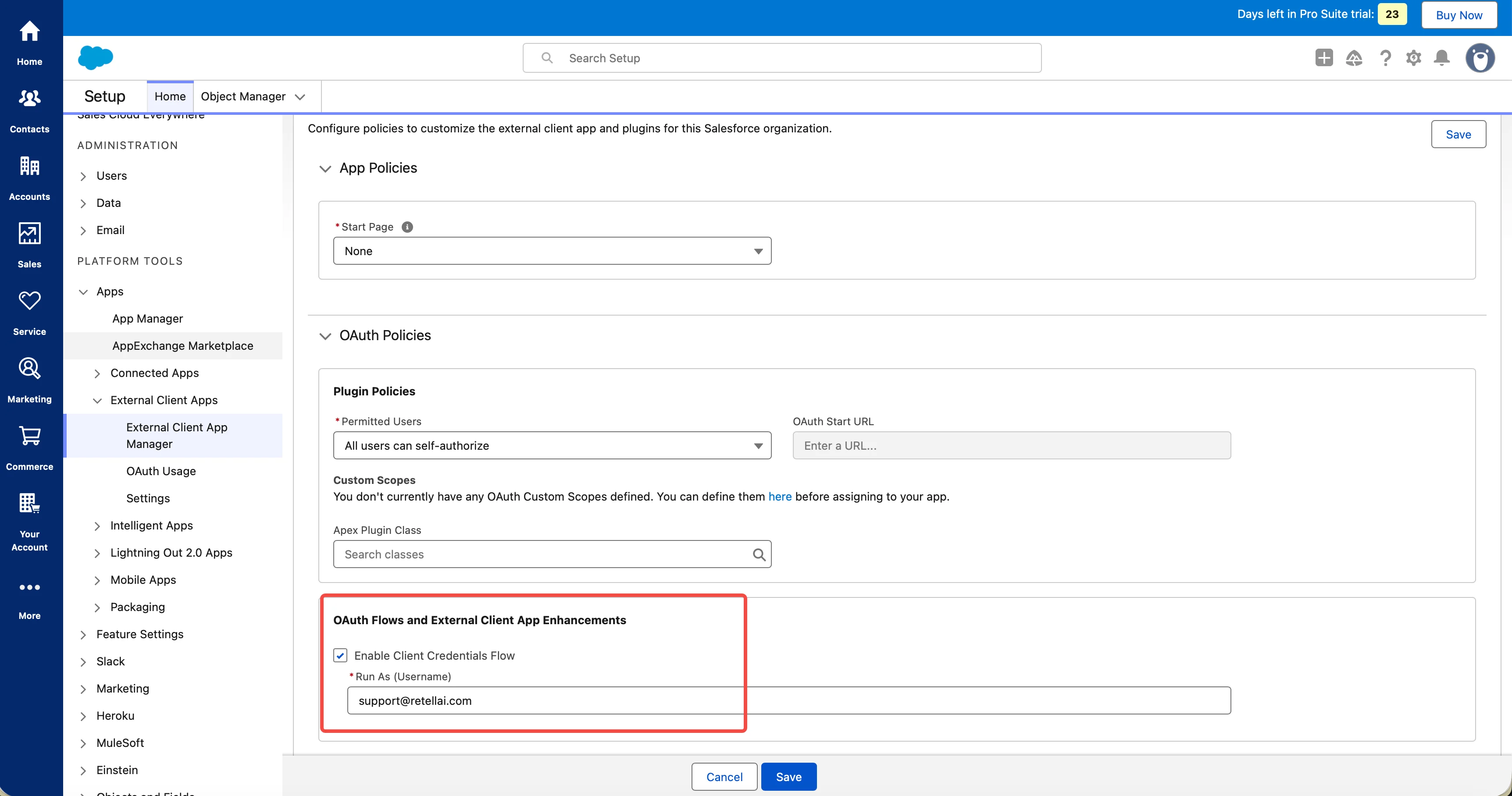The width and height of the screenshot is (1512, 796).
Task: Click the Run As Username field
Action: (789, 700)
